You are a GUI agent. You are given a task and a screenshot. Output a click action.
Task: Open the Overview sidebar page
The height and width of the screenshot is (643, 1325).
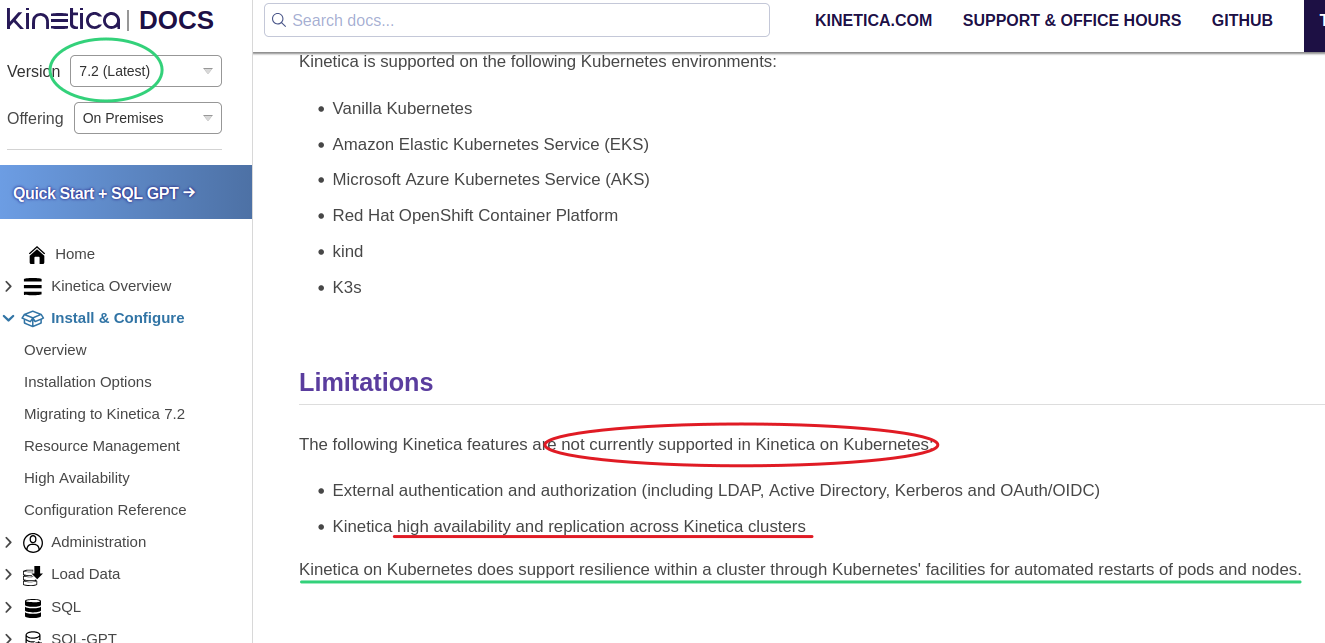[55, 350]
